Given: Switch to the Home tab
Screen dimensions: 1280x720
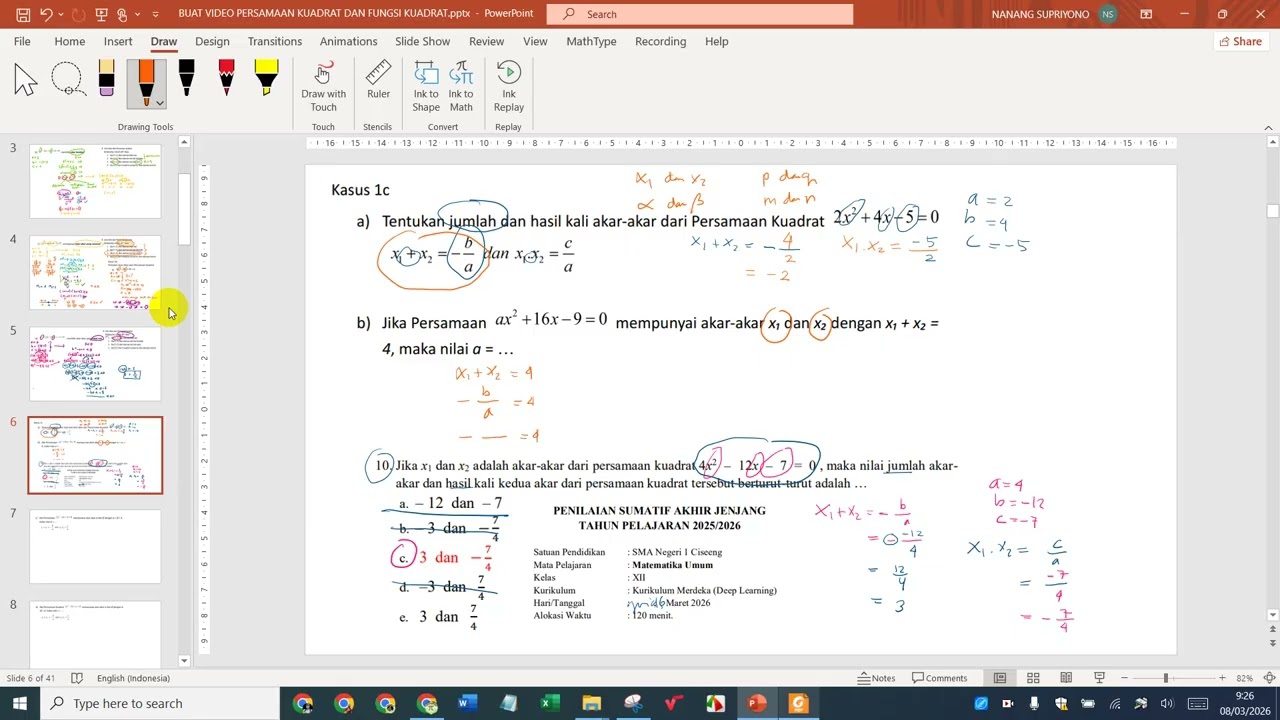Looking at the screenshot, I should coord(69,41).
